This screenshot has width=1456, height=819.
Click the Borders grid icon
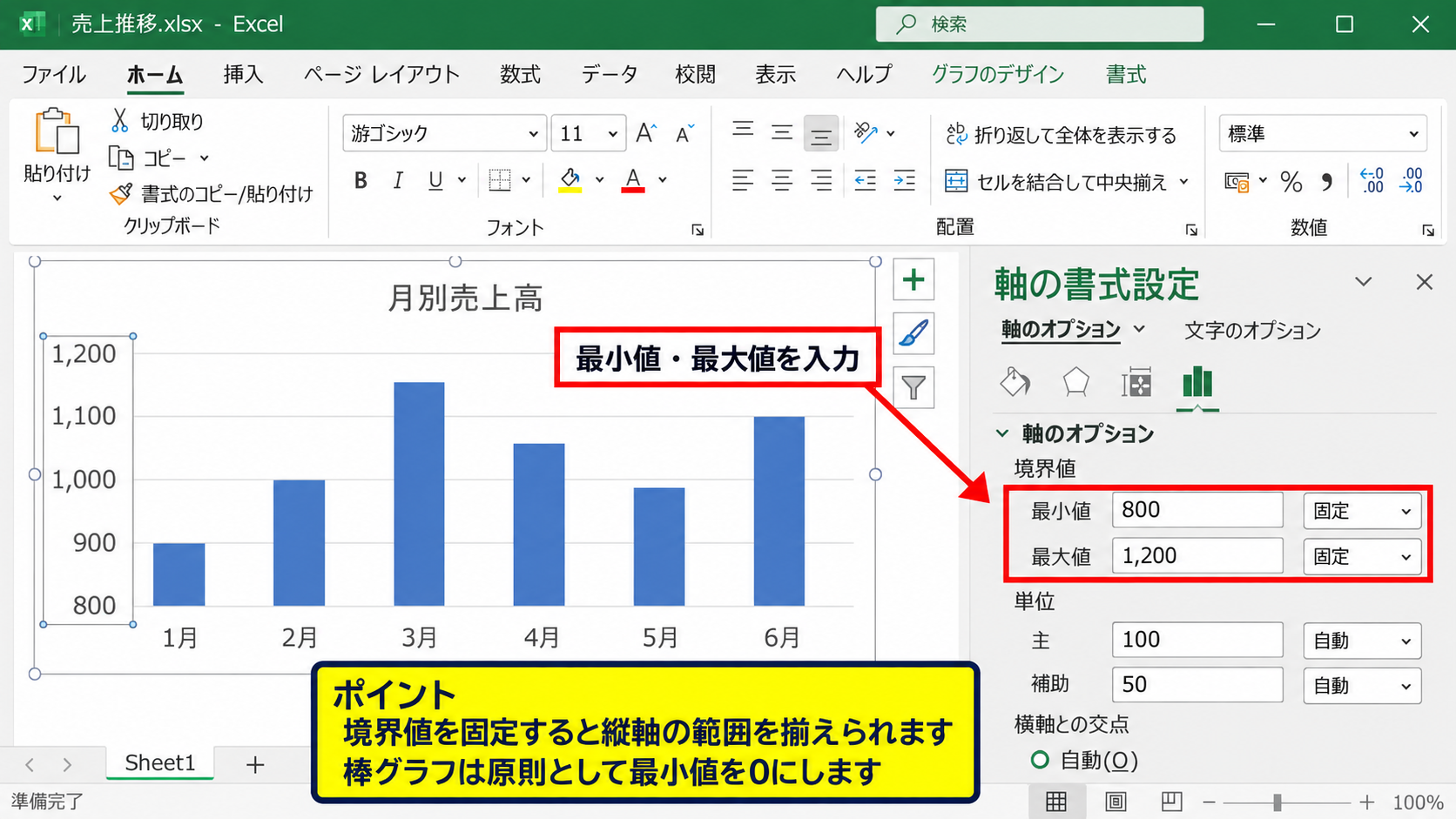pyautogui.click(x=500, y=180)
